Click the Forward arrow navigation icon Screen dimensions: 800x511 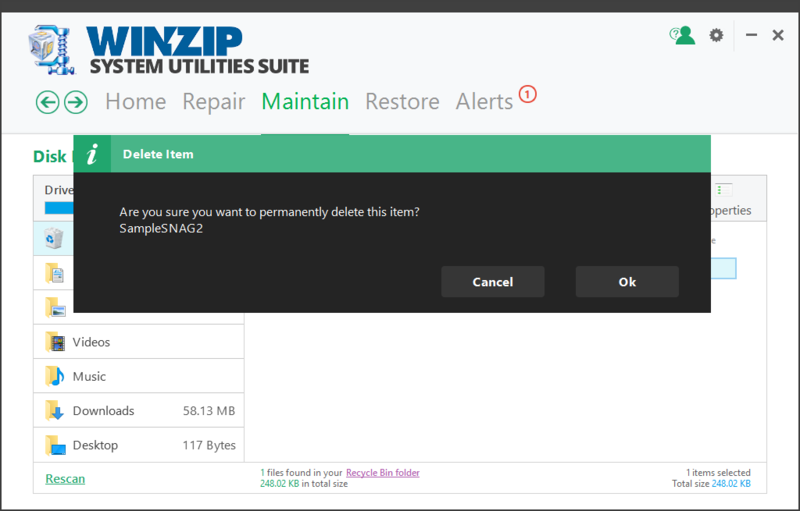tap(76, 102)
